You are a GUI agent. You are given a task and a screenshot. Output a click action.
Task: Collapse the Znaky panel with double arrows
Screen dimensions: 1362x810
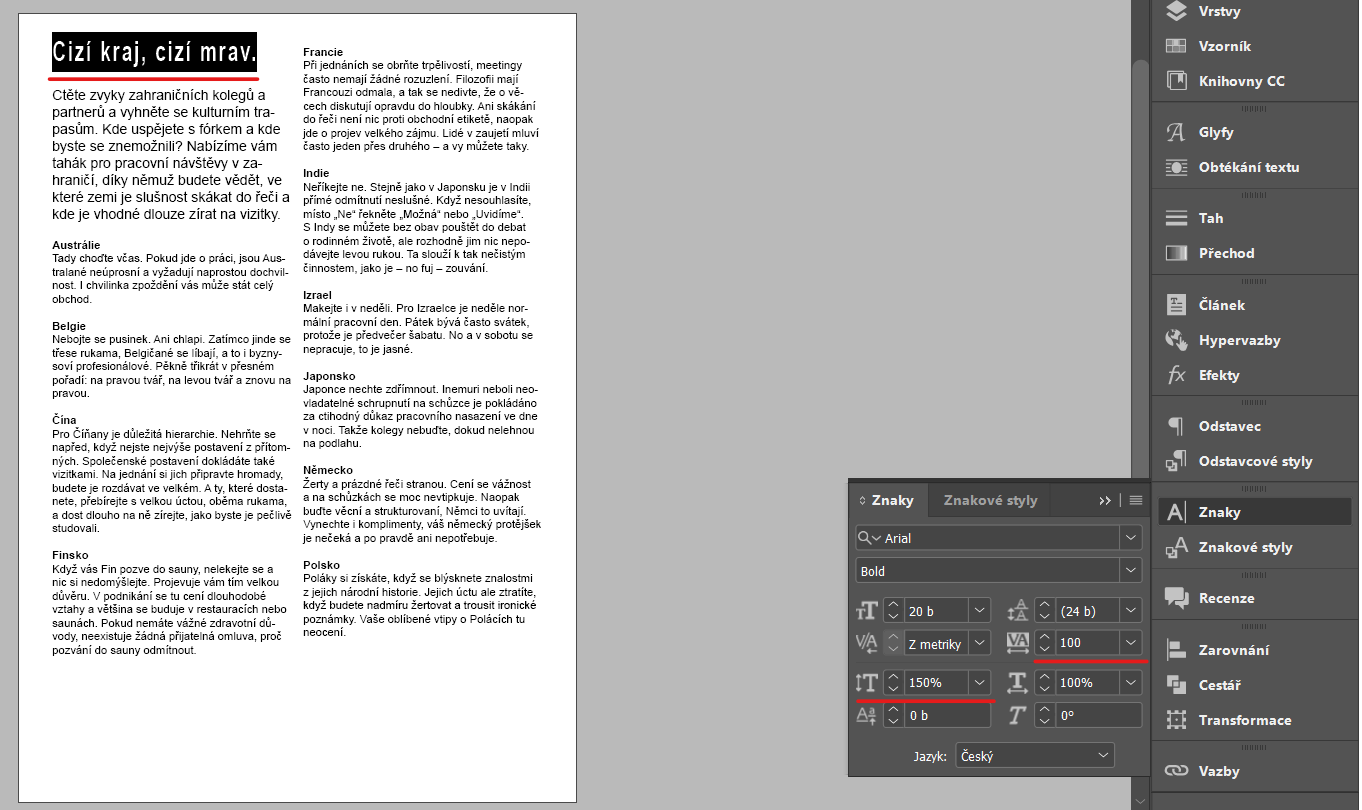click(1104, 500)
